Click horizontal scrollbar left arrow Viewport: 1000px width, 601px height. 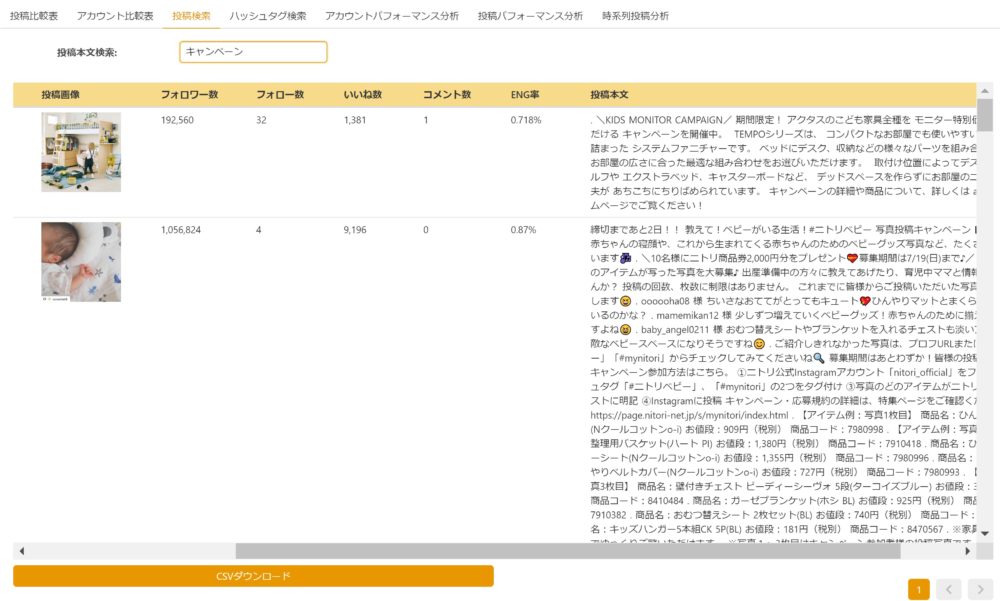22,551
